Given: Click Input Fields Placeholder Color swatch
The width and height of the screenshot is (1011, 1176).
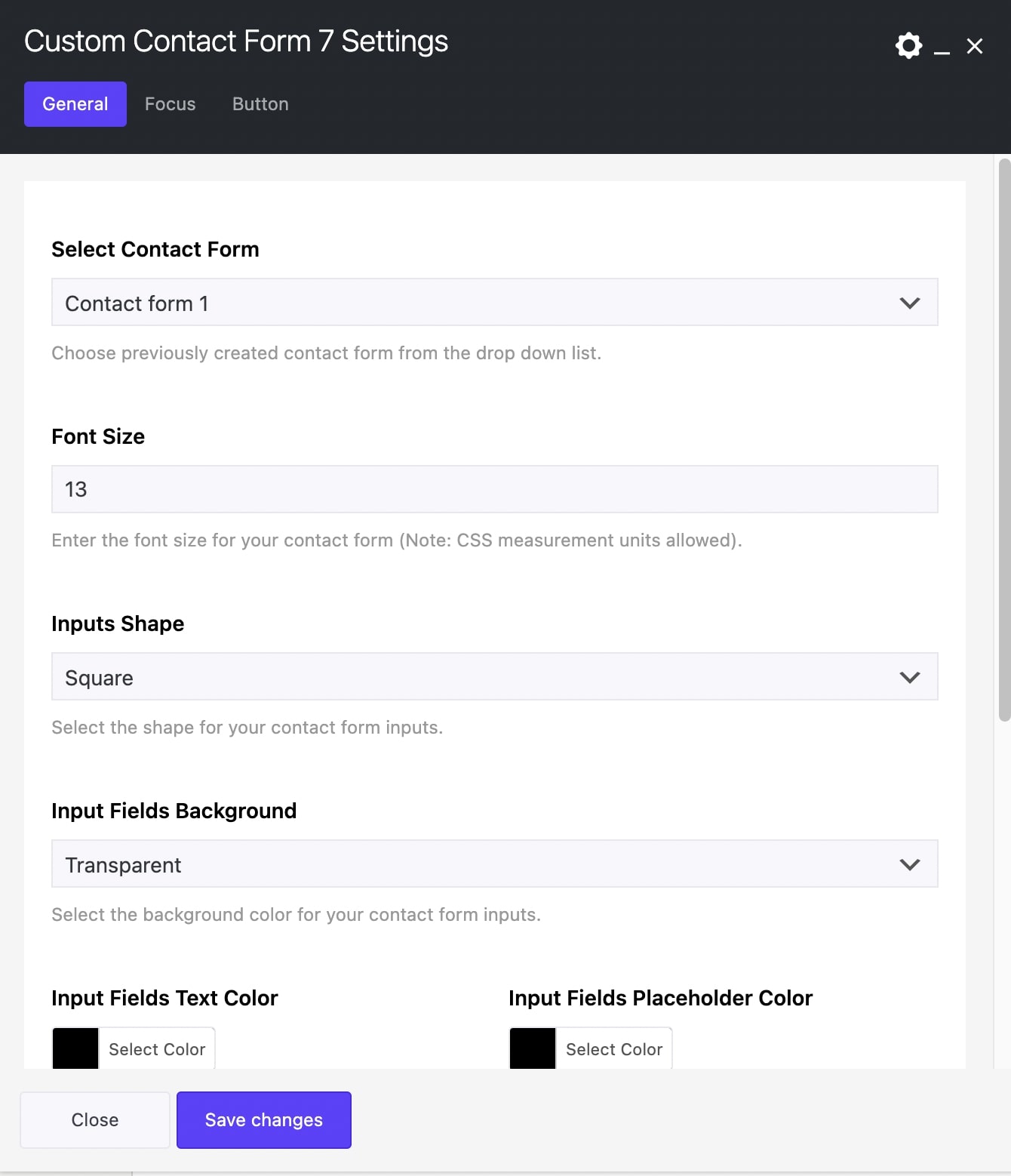Looking at the screenshot, I should coord(533,1048).
